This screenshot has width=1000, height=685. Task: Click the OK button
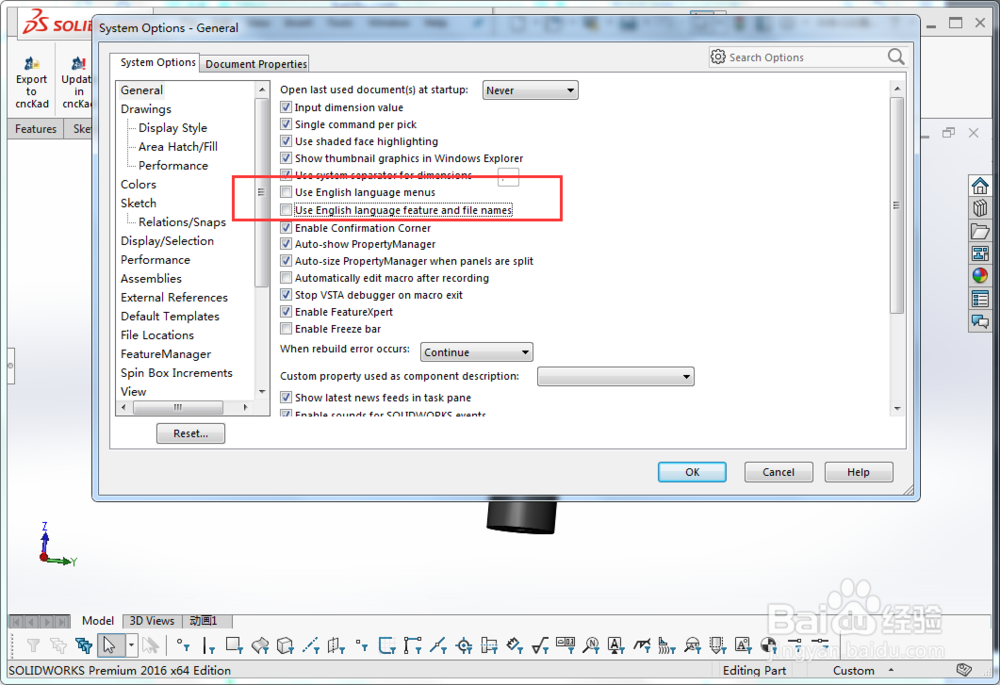click(x=692, y=472)
